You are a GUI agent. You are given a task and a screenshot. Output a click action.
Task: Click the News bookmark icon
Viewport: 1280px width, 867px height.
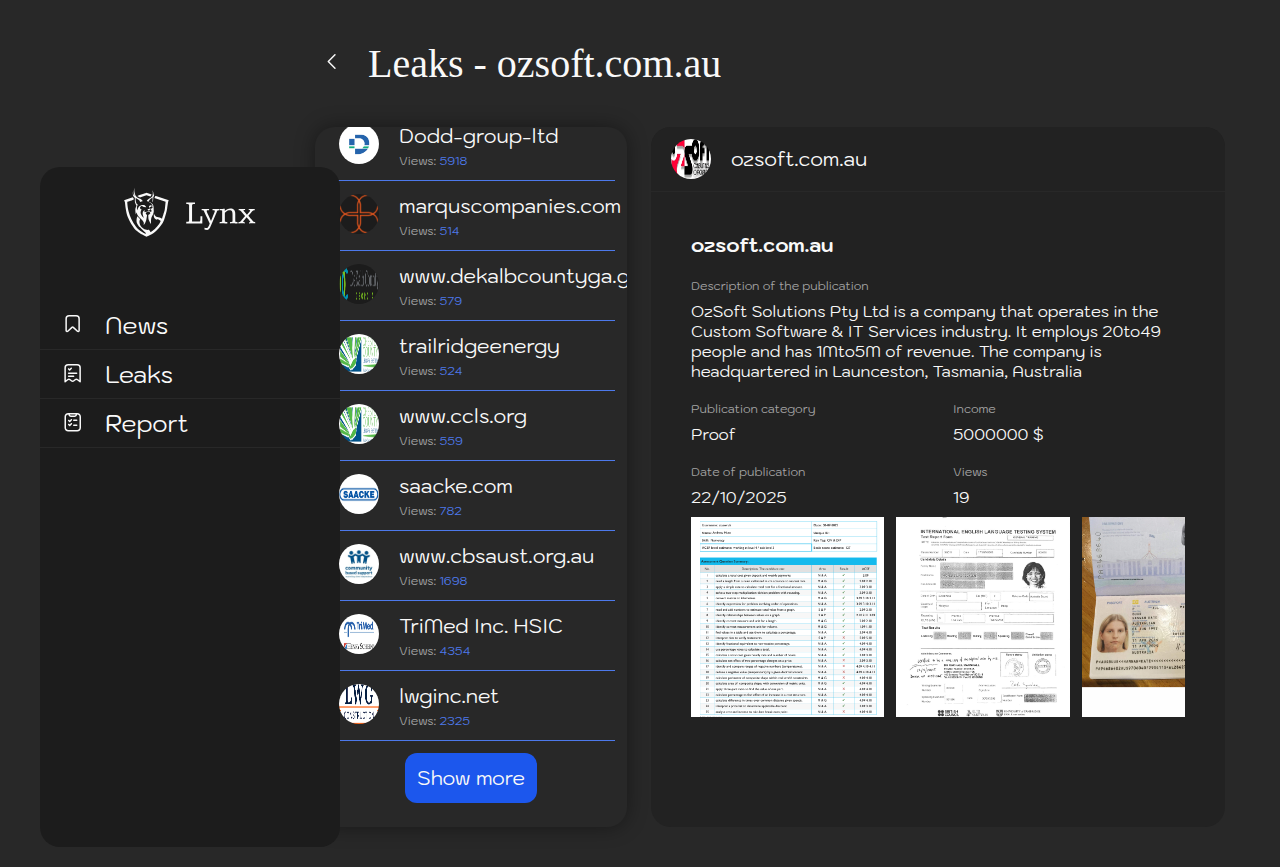point(72,324)
